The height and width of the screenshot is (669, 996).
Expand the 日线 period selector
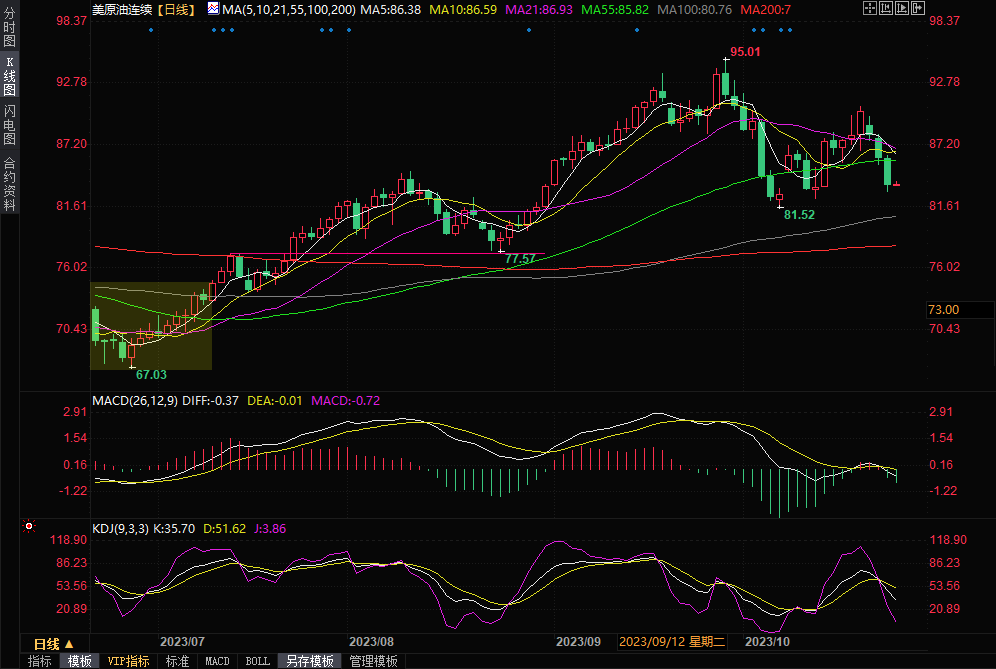coord(53,643)
